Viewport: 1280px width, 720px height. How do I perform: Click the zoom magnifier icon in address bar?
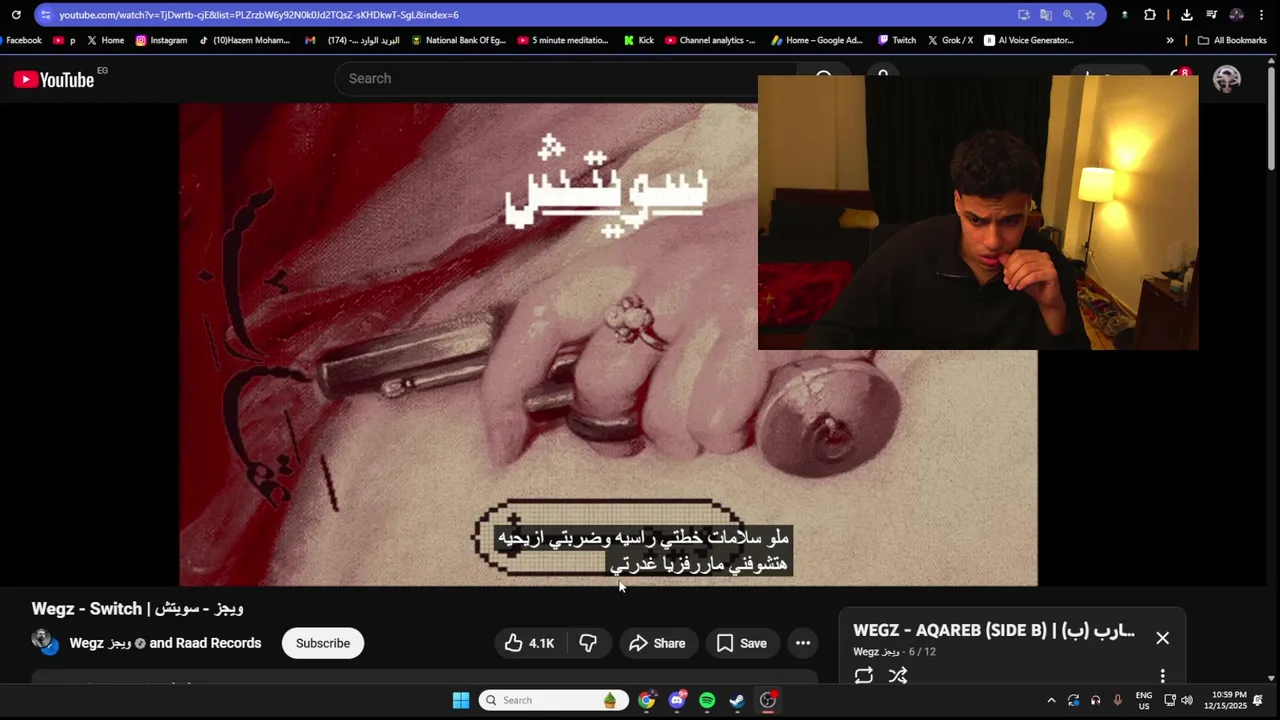coord(1068,15)
